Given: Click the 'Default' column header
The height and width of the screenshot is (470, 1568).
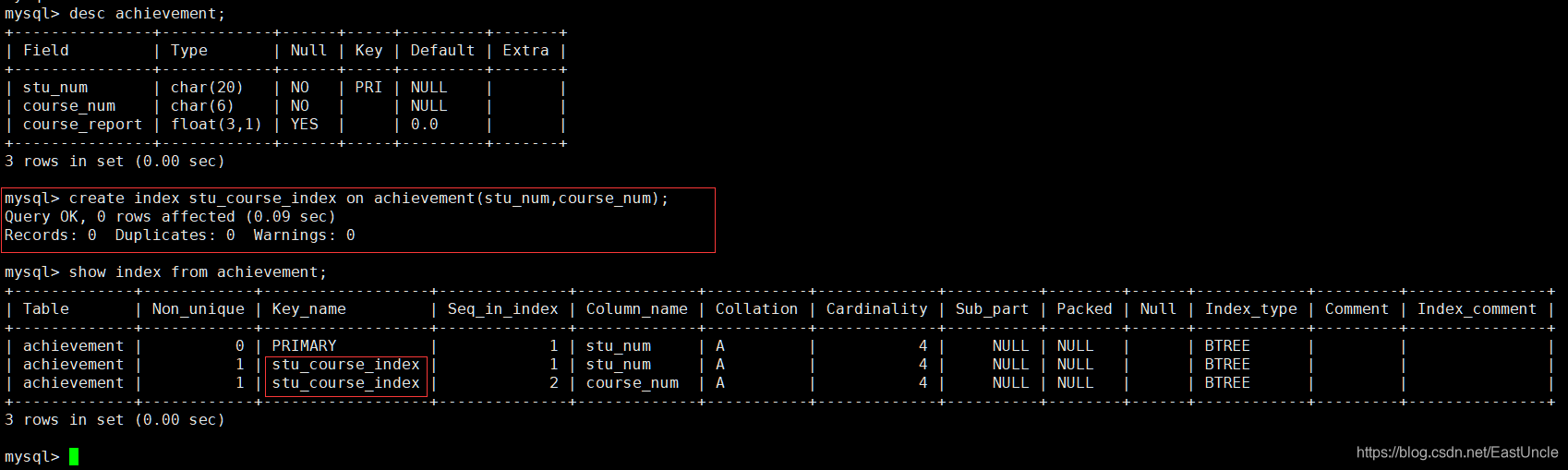Looking at the screenshot, I should [x=442, y=51].
